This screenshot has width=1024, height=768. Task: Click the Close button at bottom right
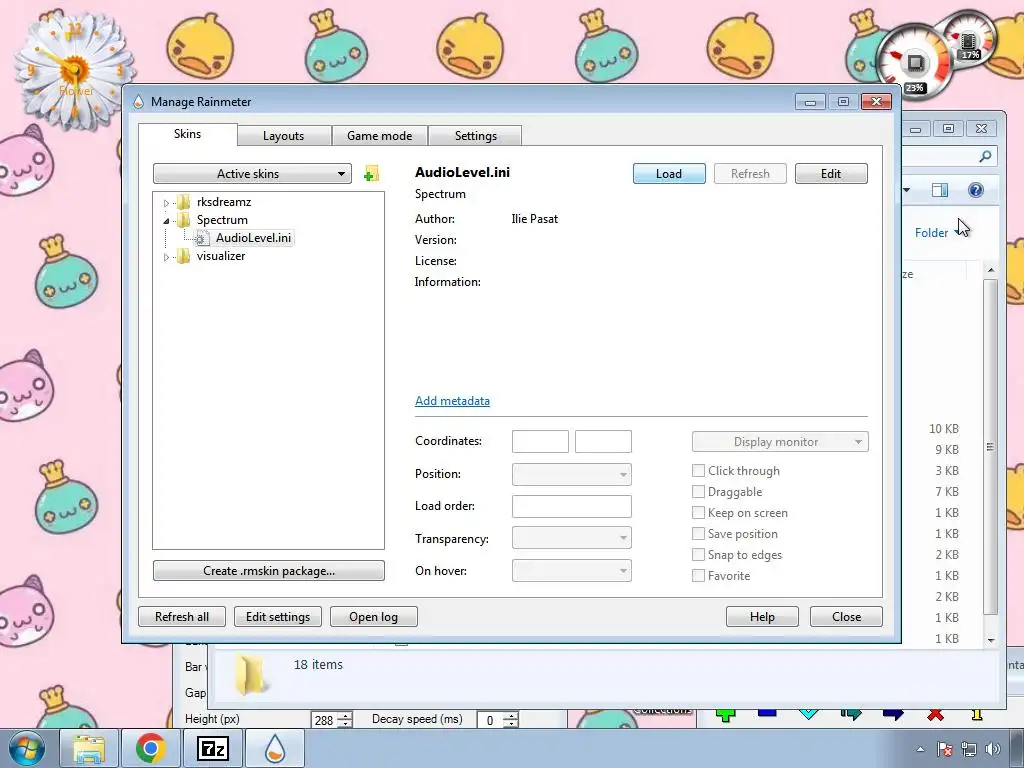[x=846, y=616]
